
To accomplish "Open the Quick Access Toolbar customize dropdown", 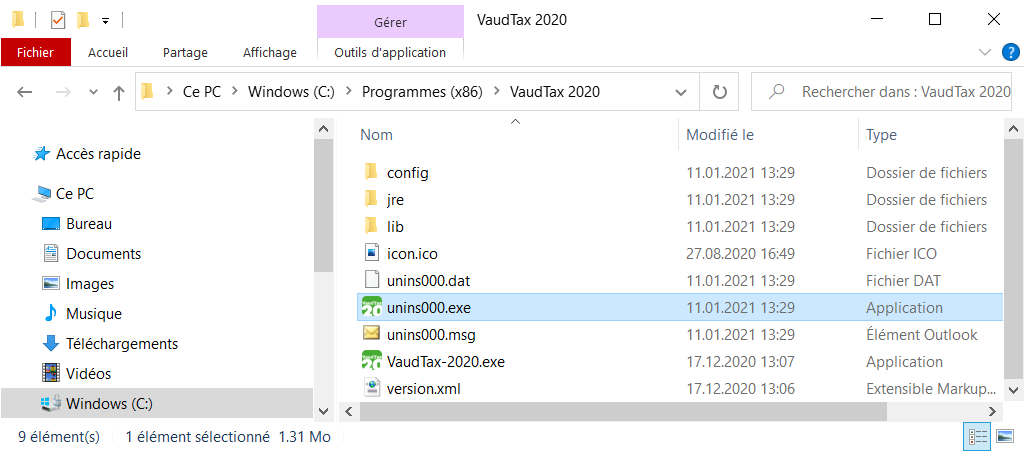I will pos(105,21).
